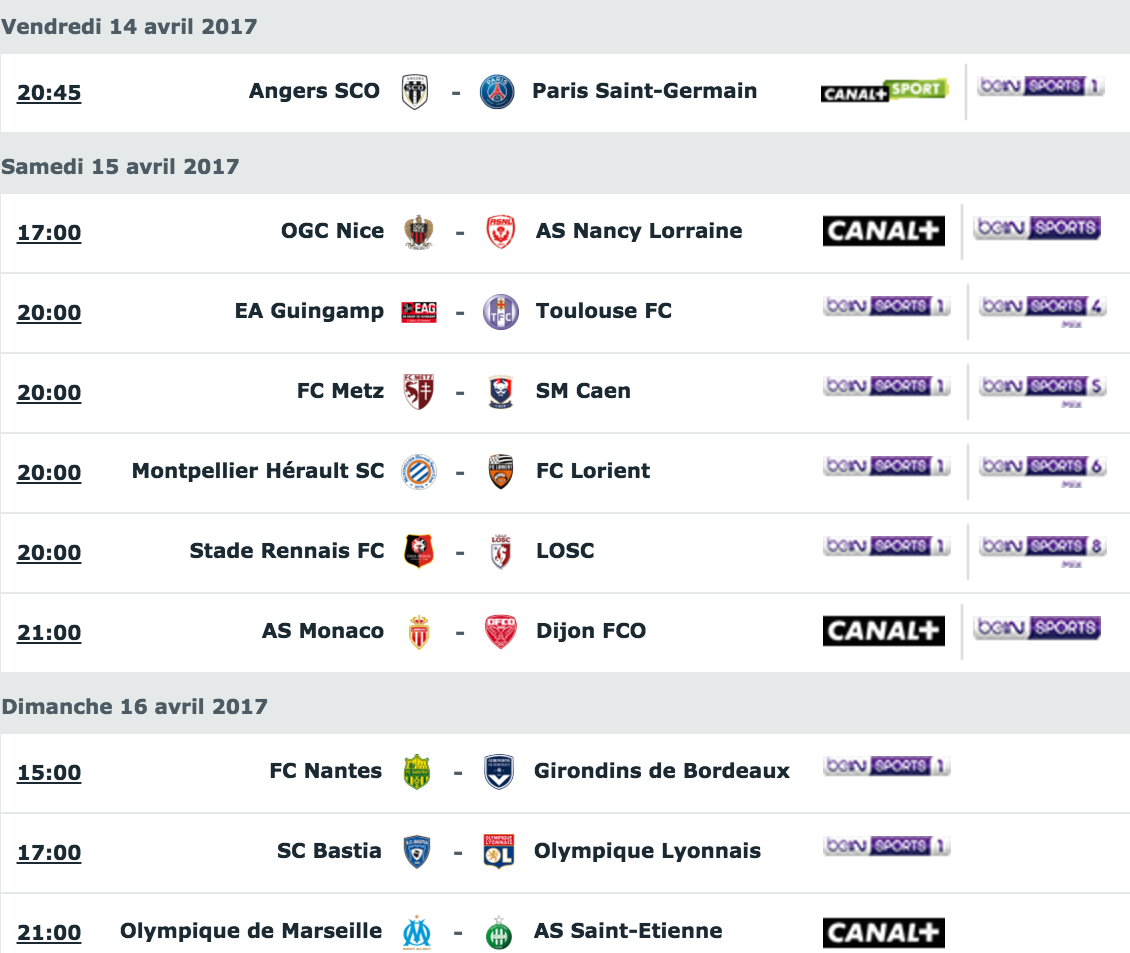
Task: Click the Canal+ logo on Nice-Nancy row
Action: pos(884,231)
